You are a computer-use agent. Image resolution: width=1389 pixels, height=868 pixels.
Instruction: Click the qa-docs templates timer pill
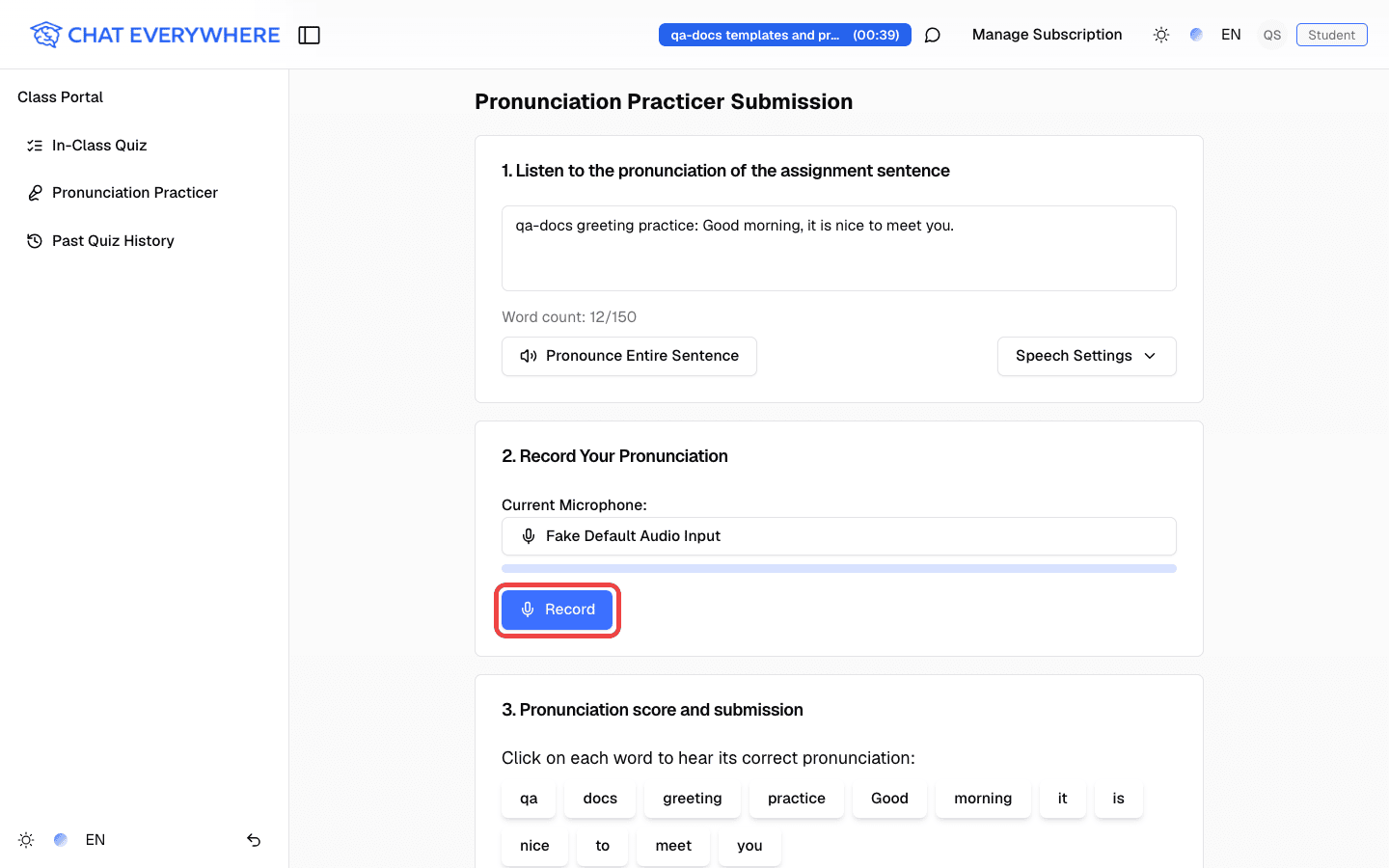(784, 35)
